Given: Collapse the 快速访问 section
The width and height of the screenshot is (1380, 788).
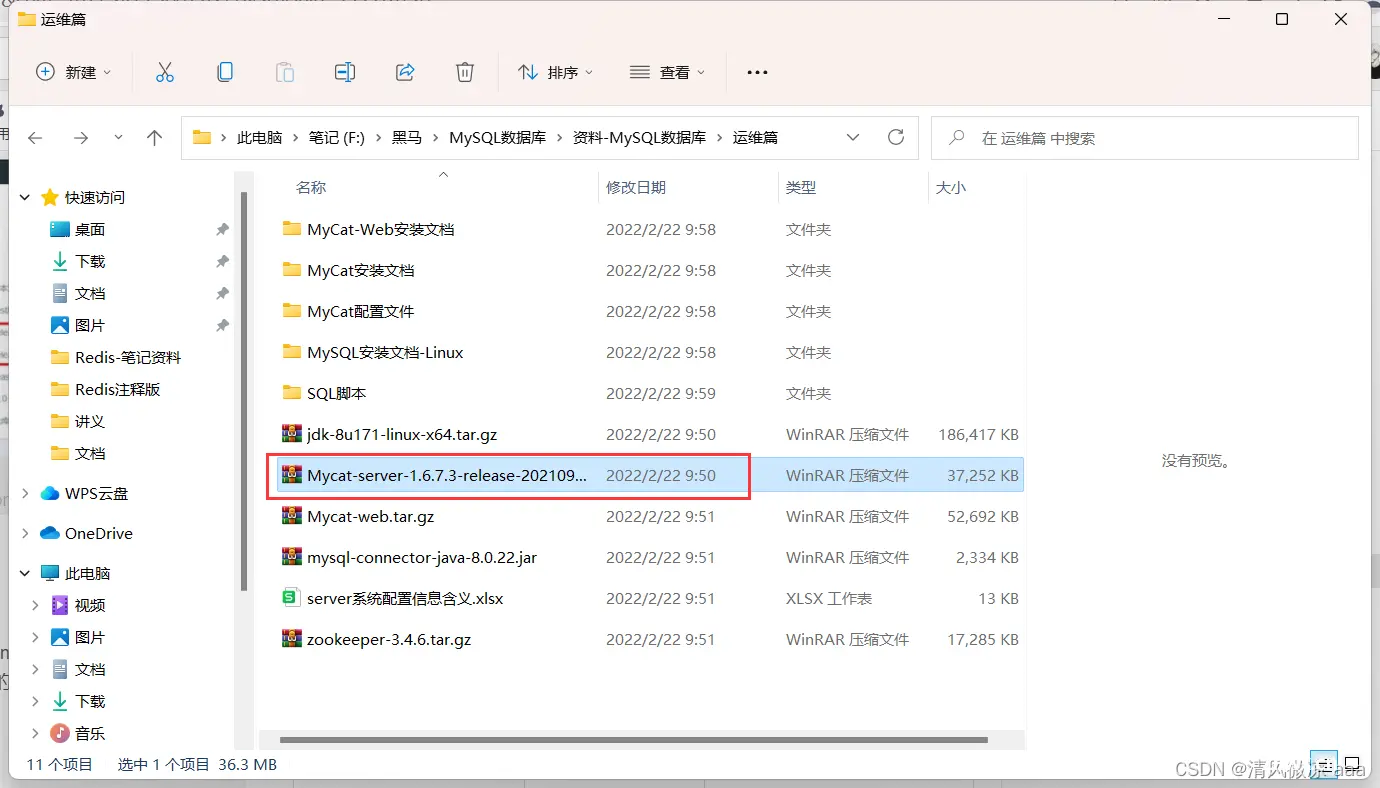Looking at the screenshot, I should click(x=27, y=198).
